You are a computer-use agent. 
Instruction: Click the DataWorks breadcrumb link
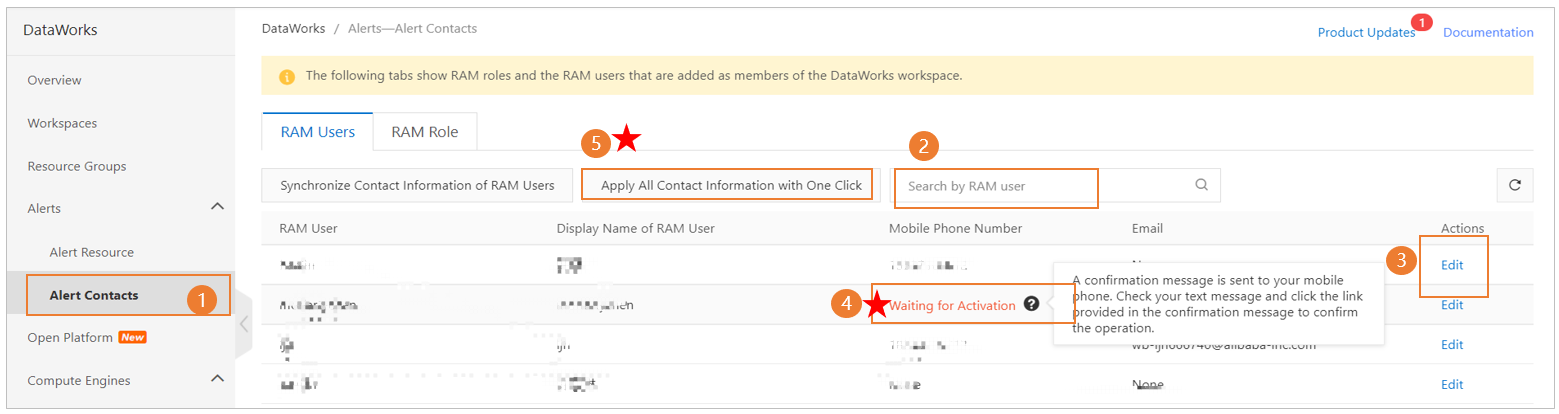click(293, 28)
